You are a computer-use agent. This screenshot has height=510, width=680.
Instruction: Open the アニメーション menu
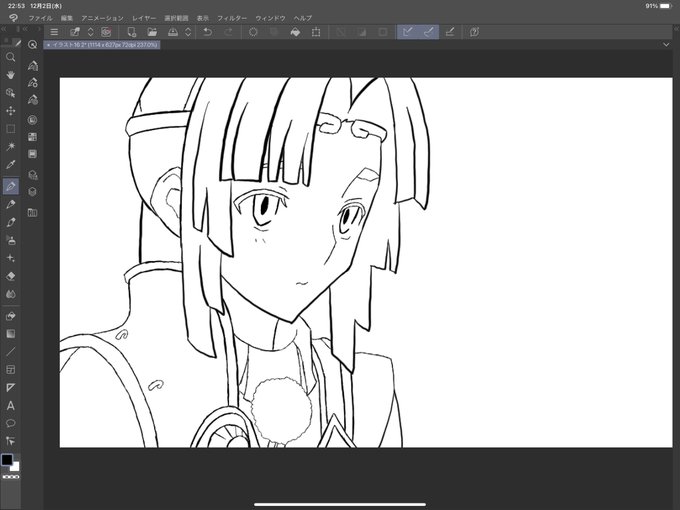pos(102,18)
